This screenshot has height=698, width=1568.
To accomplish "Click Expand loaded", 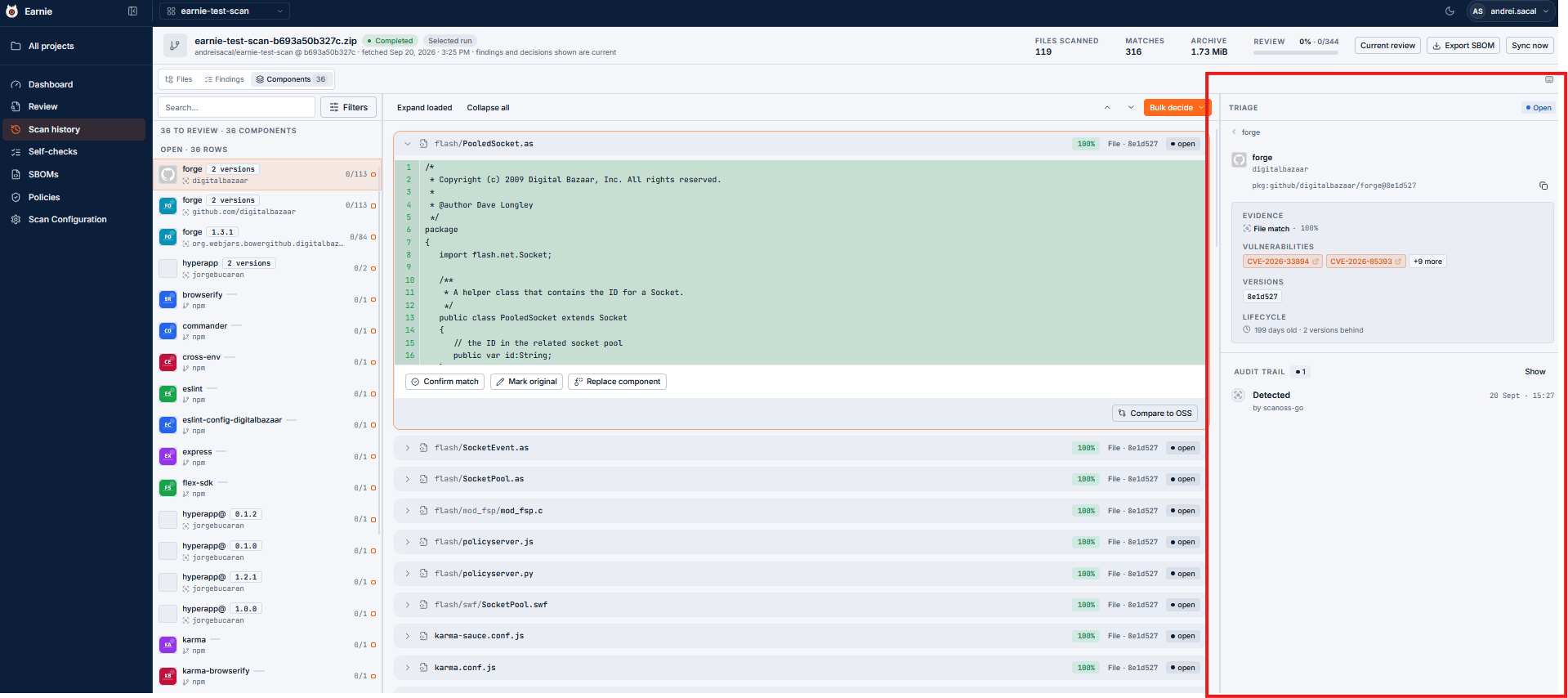I will tap(424, 108).
